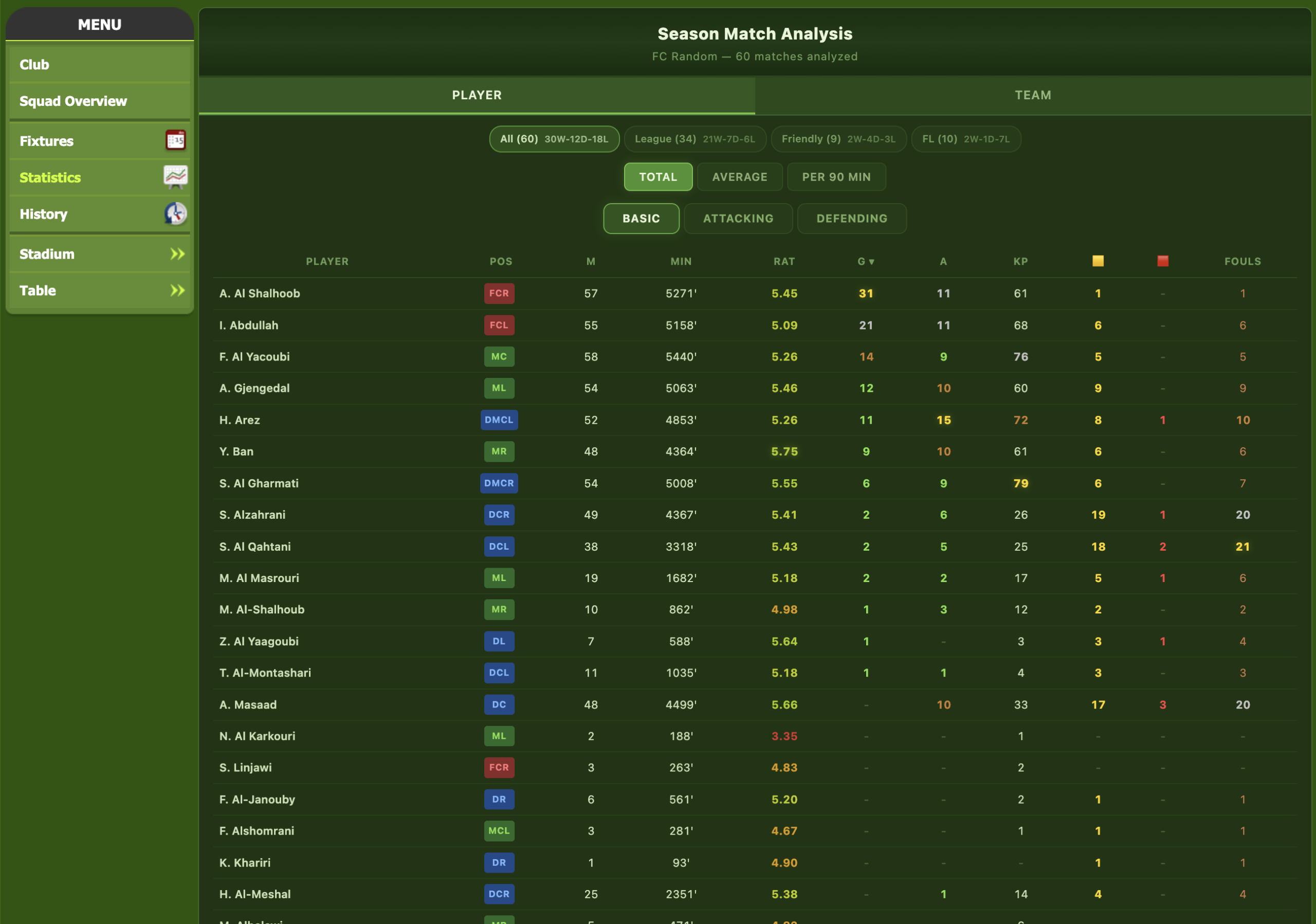The image size is (1316, 924).
Task: Sort by red card column icon
Action: point(1162,261)
